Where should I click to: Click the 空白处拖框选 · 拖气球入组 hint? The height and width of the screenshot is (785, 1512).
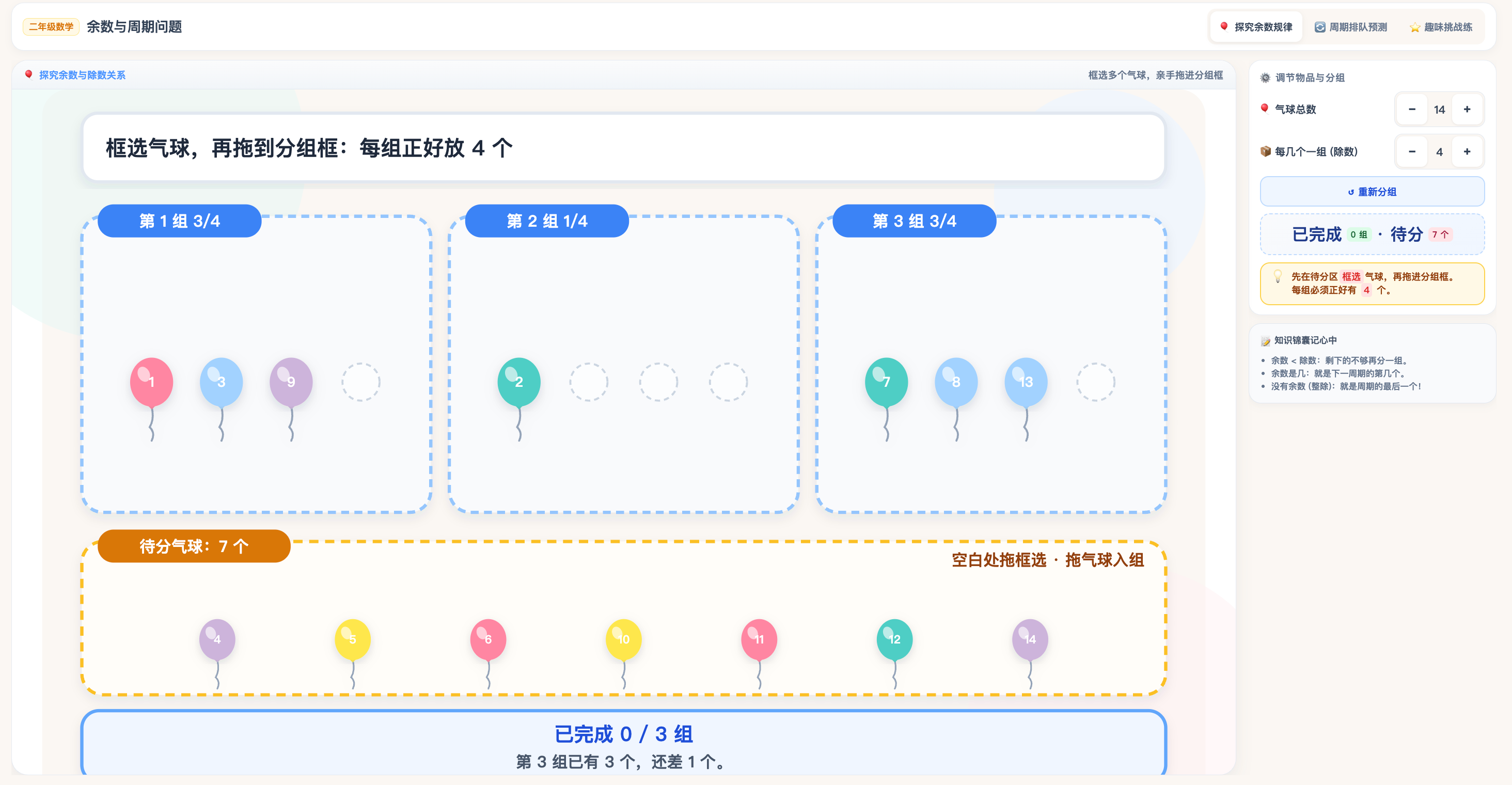(1048, 560)
